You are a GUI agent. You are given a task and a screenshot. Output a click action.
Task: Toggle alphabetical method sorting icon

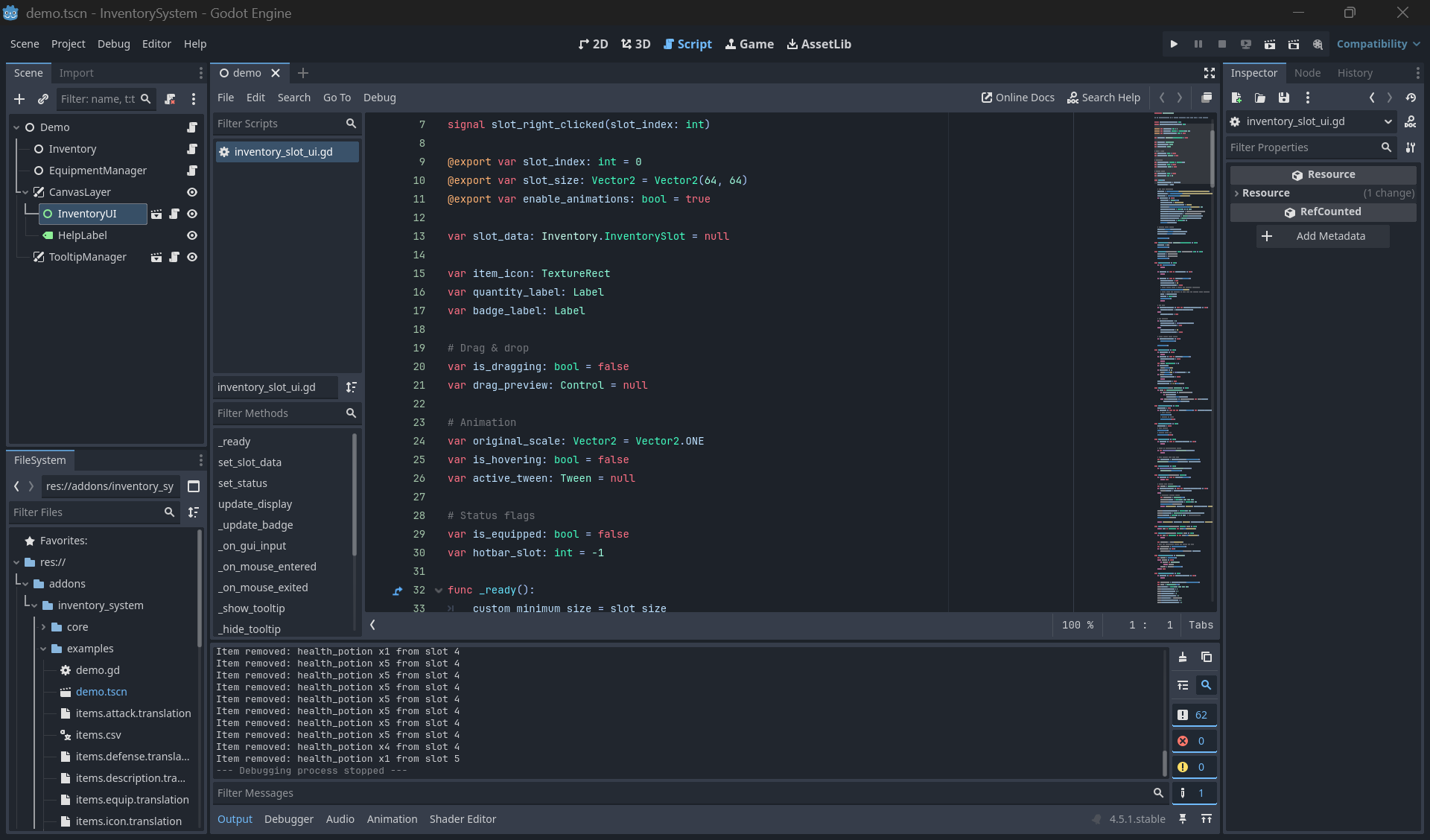point(351,387)
